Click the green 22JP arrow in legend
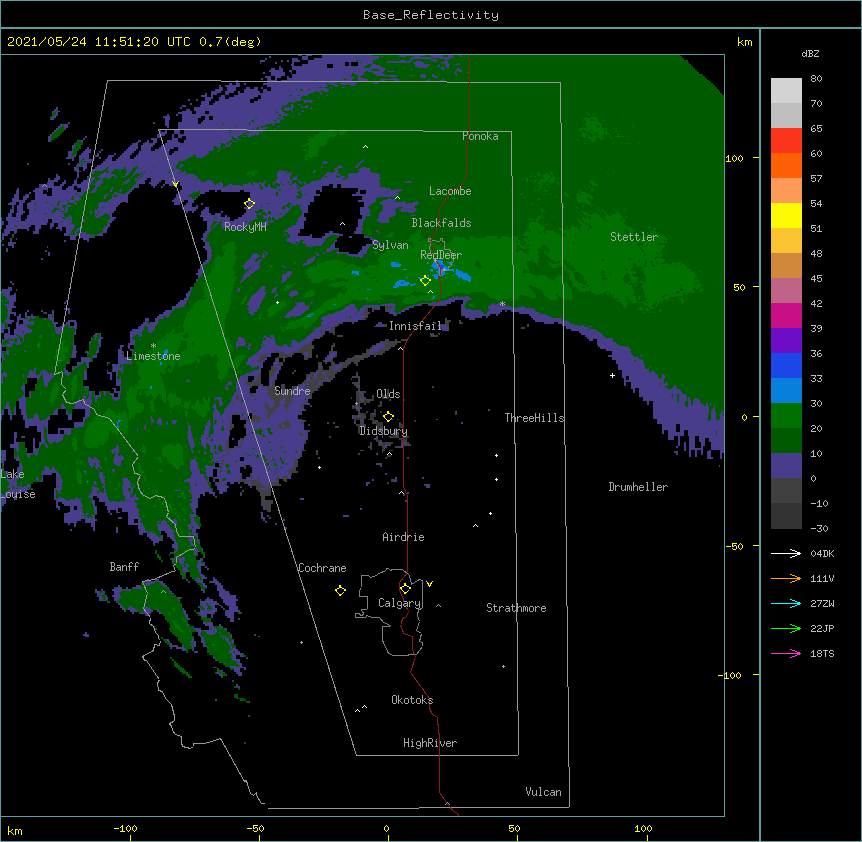 click(x=786, y=628)
